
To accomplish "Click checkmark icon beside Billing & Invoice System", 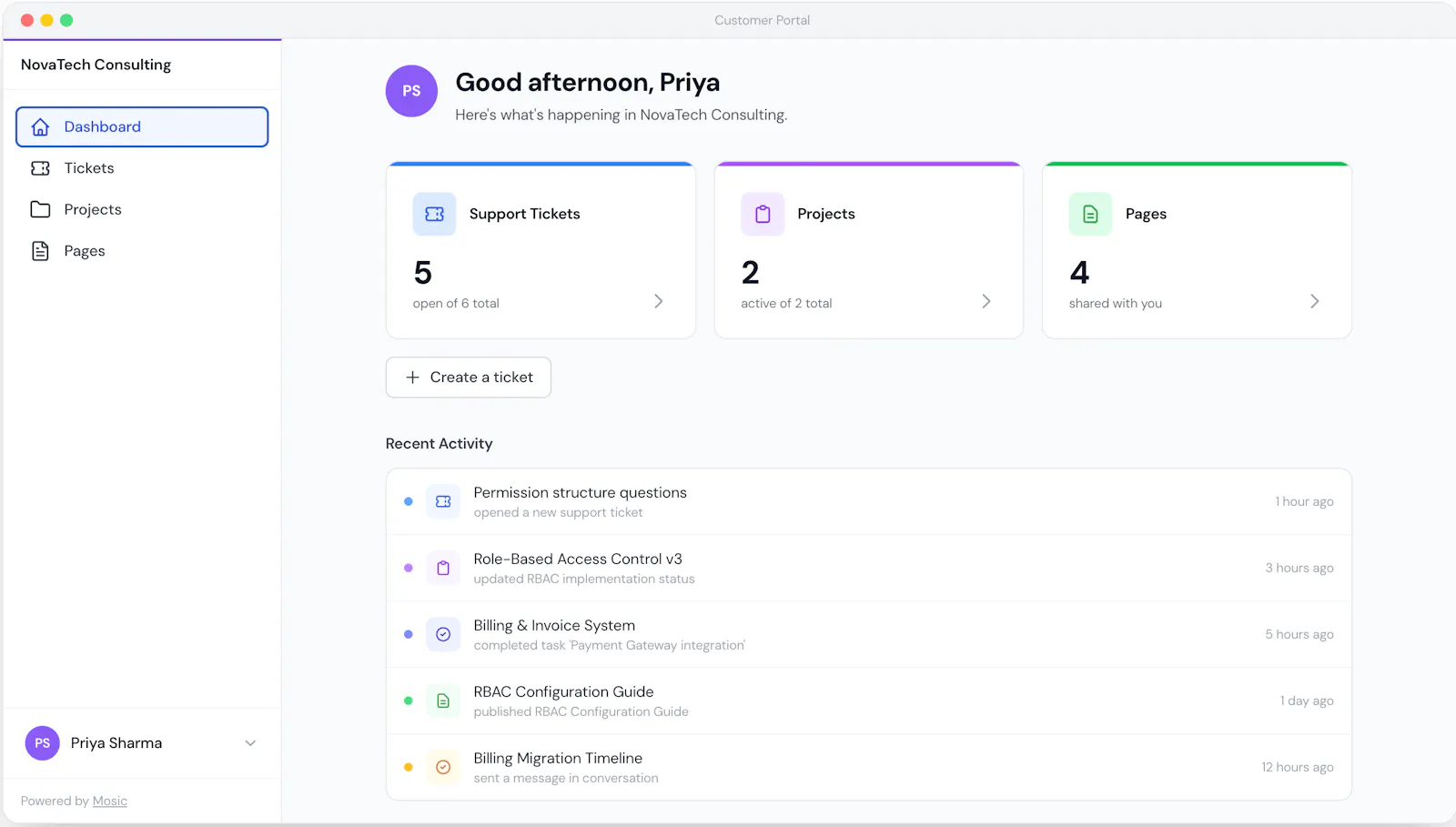I will (443, 634).
